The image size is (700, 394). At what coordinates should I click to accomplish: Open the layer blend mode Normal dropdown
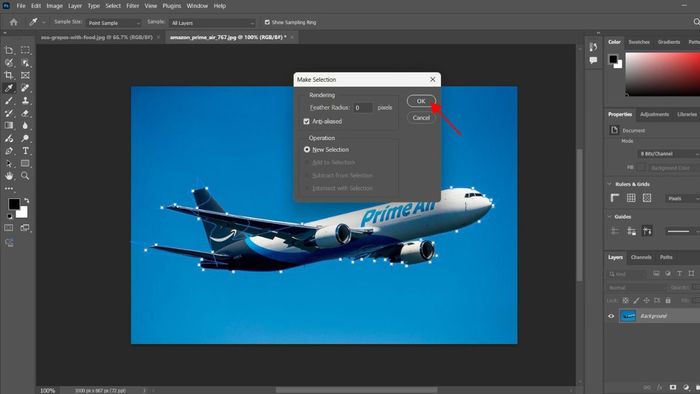pos(638,288)
